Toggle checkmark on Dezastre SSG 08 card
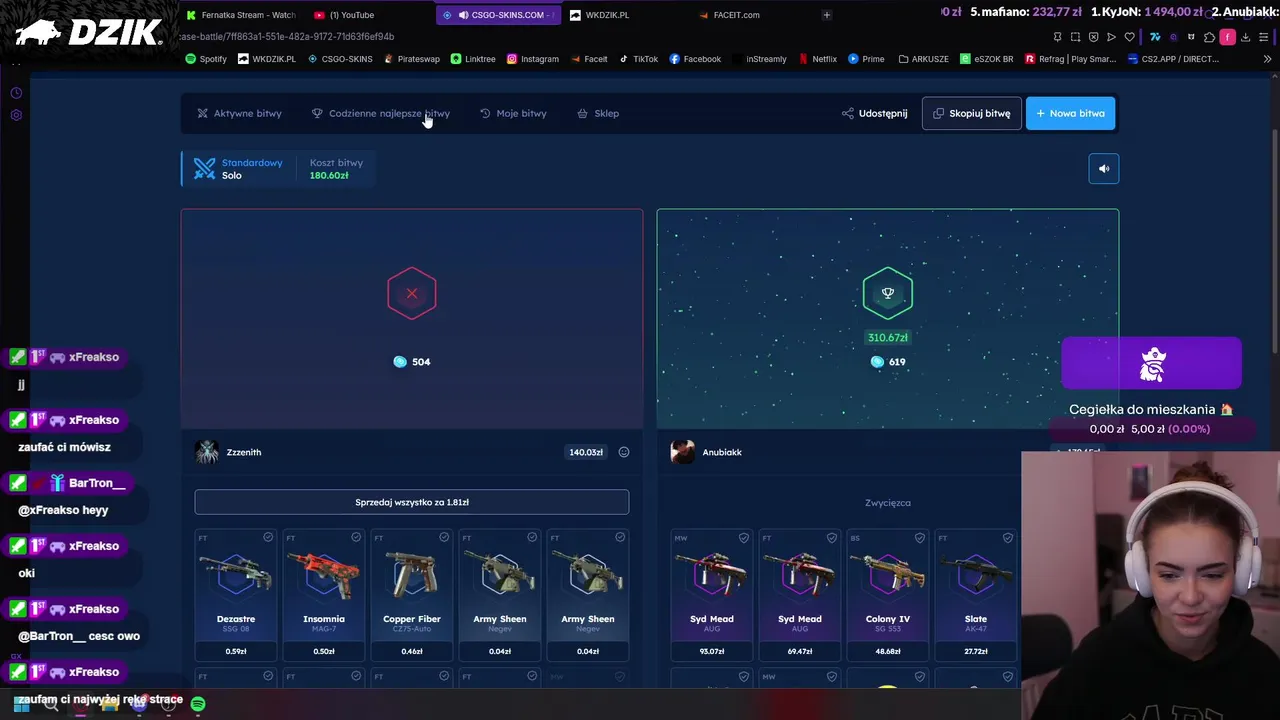 point(268,538)
